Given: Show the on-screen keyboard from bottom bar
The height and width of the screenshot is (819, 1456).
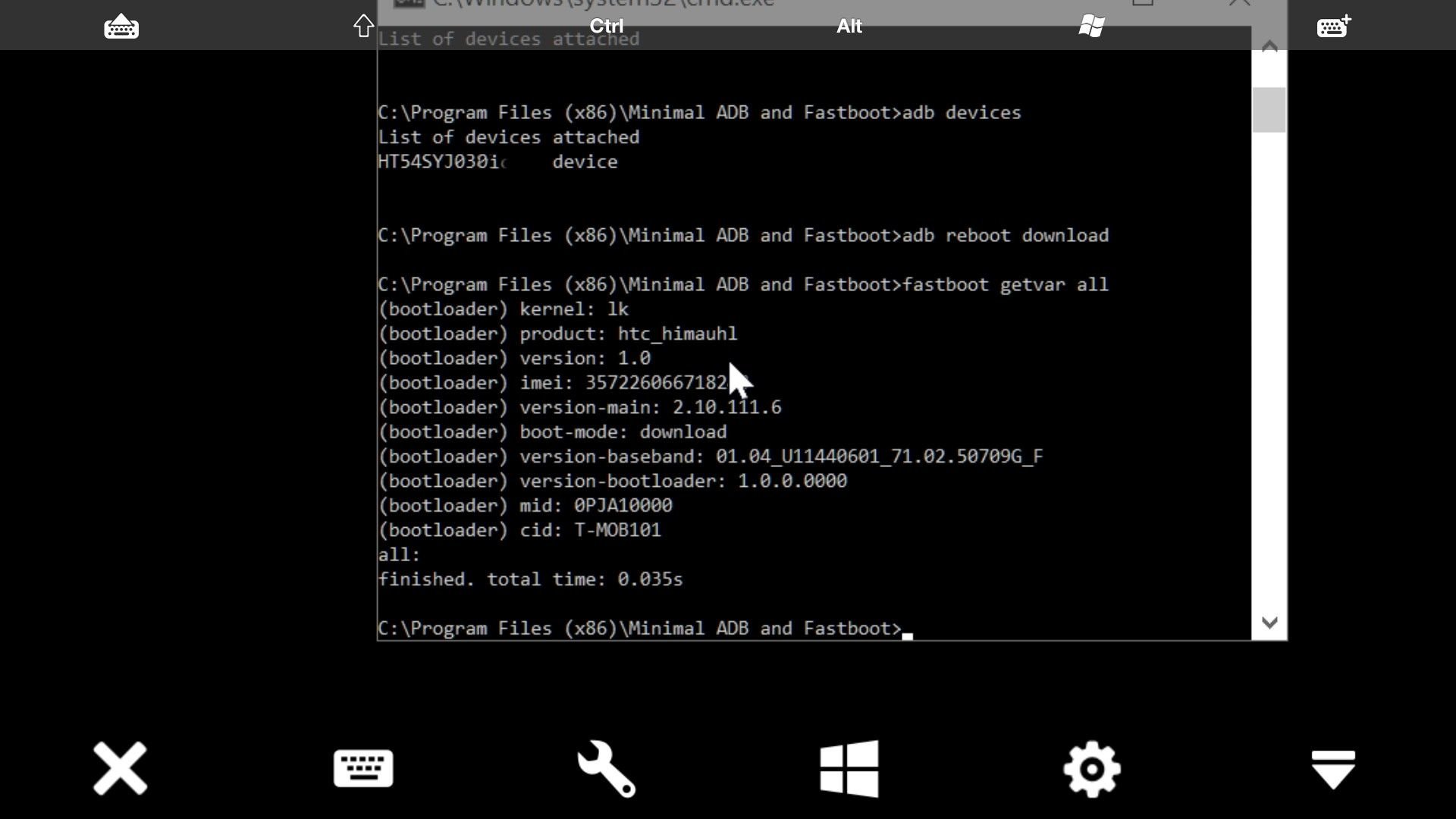Looking at the screenshot, I should (363, 768).
